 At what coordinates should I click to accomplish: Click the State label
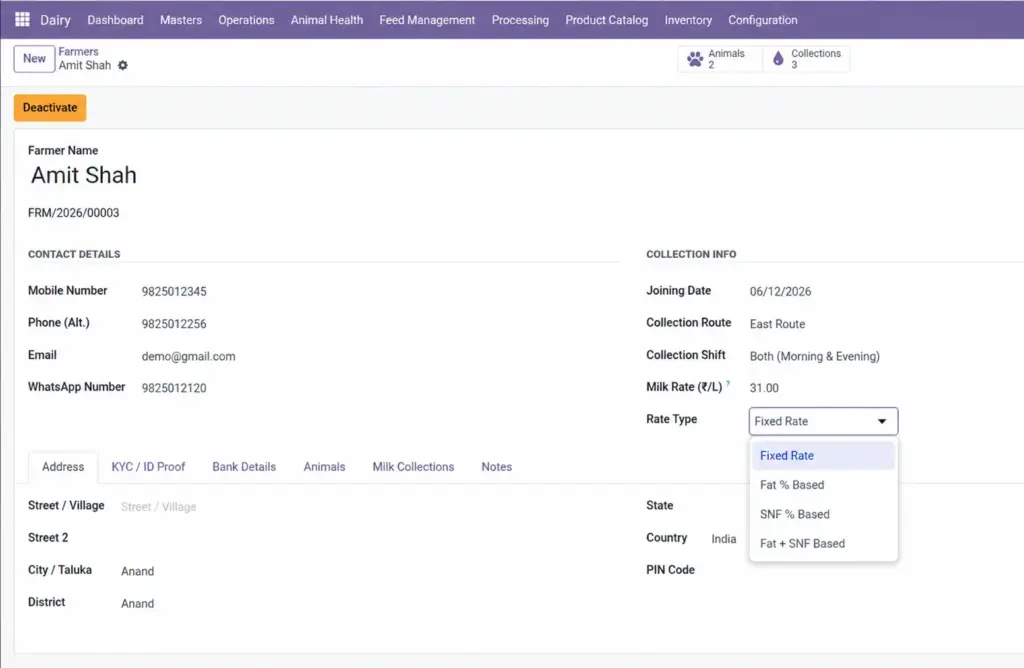click(x=660, y=505)
